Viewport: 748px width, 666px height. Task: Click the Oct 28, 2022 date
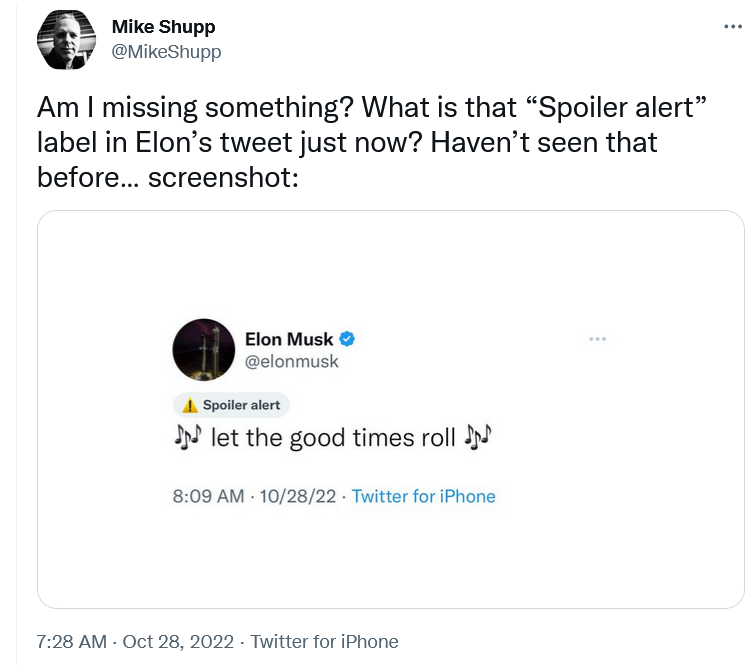click(178, 642)
